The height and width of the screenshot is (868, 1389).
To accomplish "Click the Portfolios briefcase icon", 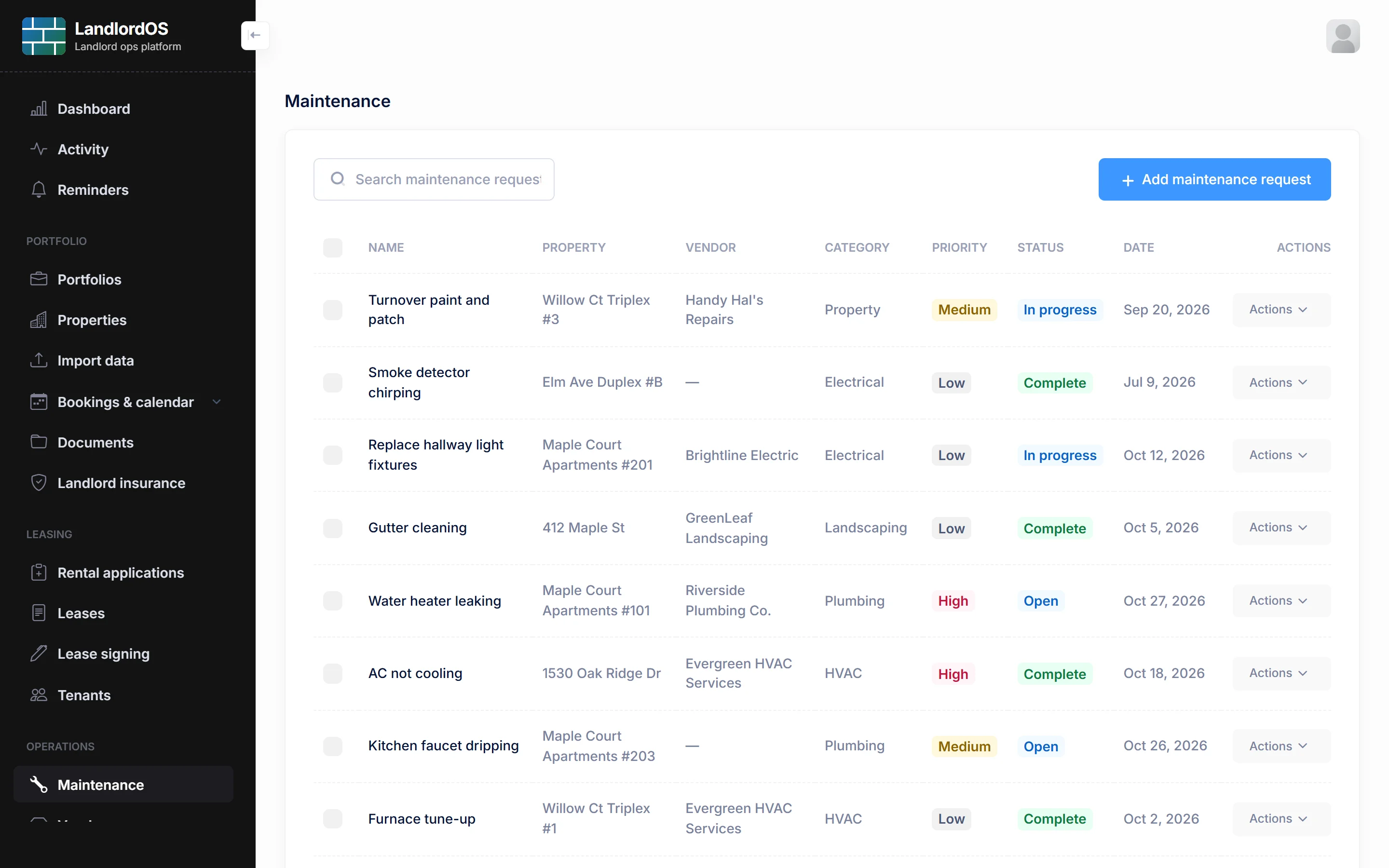I will 39,279.
